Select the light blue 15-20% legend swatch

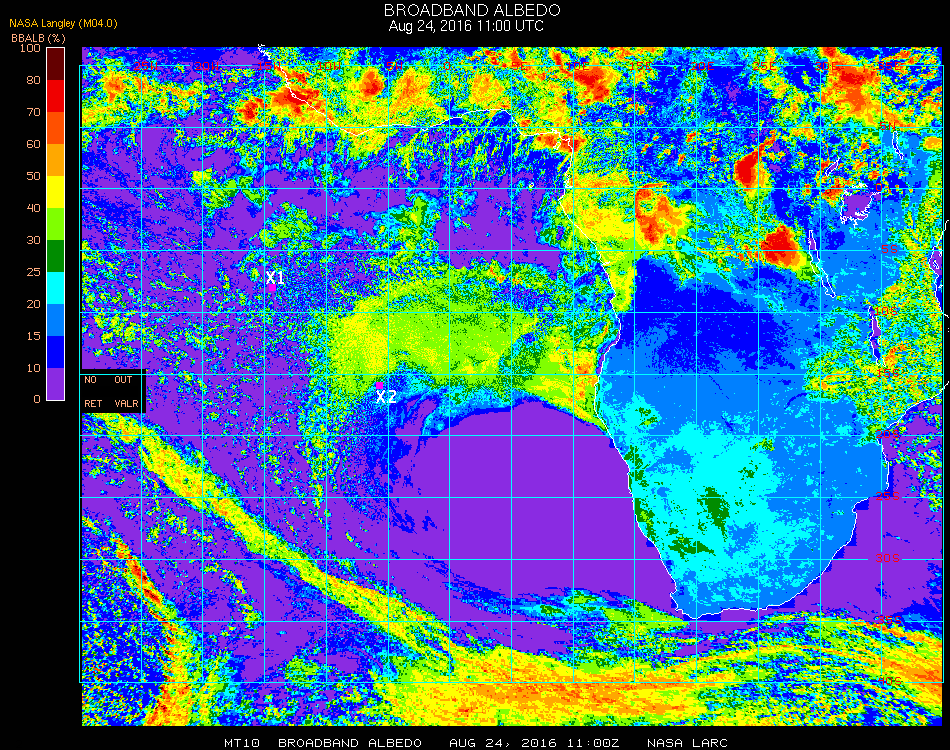coord(56,320)
